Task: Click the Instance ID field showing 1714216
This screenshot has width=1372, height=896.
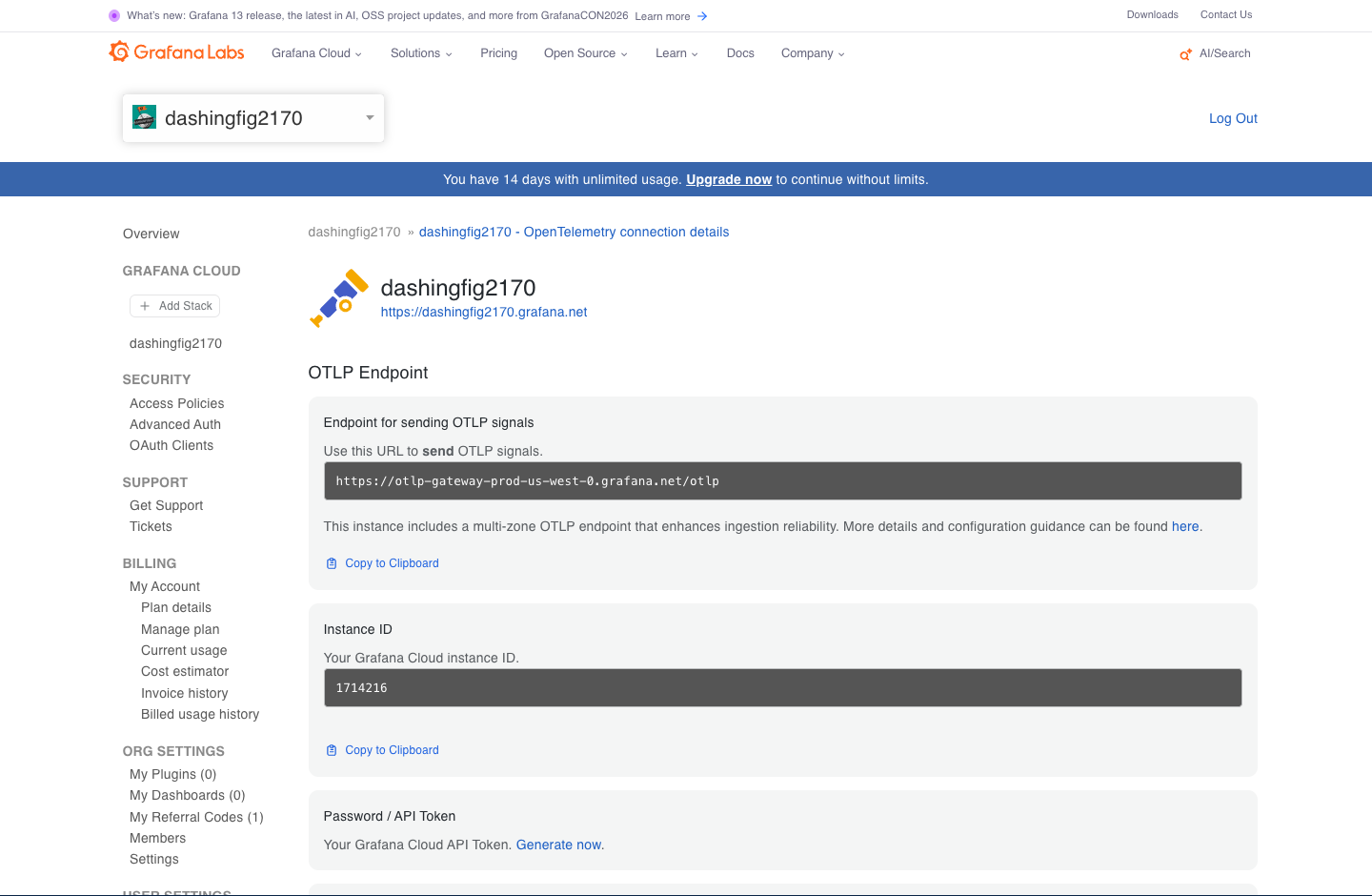Action: [x=783, y=687]
